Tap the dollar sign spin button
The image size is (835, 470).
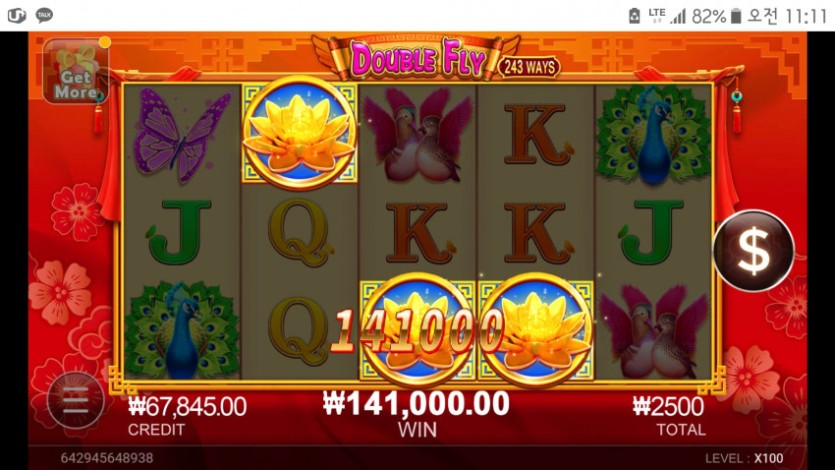coord(754,250)
